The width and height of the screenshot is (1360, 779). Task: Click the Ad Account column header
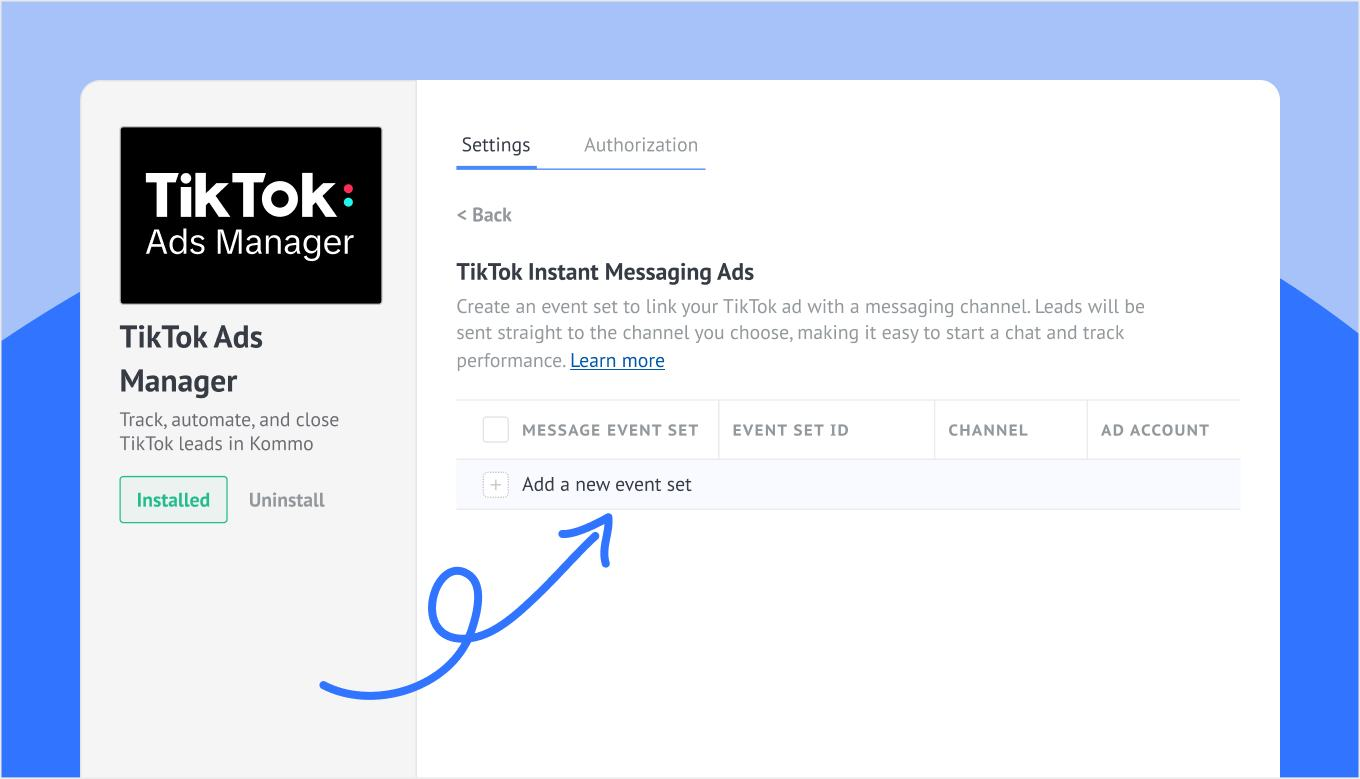1155,430
